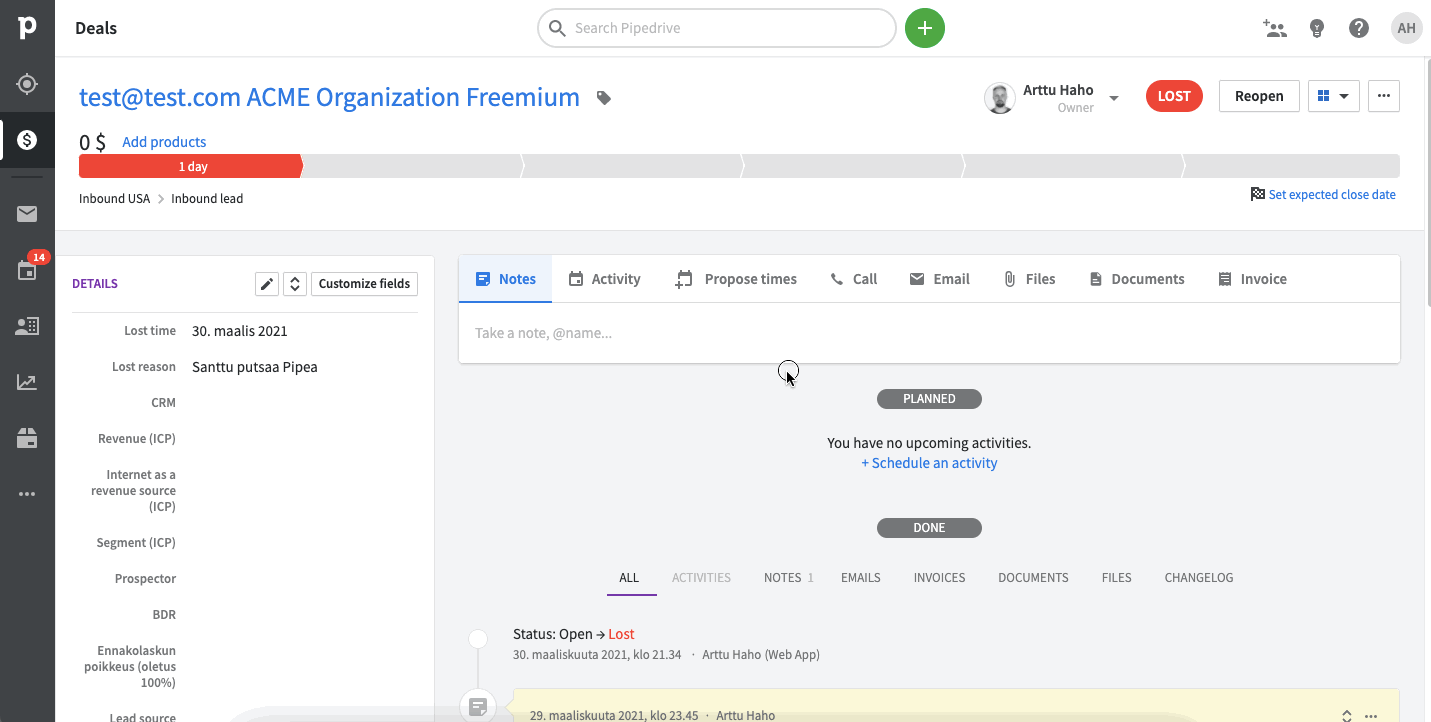1431x722 pixels.
Task: Open the Activities calendar icon with badge 14
Action: coord(27,270)
